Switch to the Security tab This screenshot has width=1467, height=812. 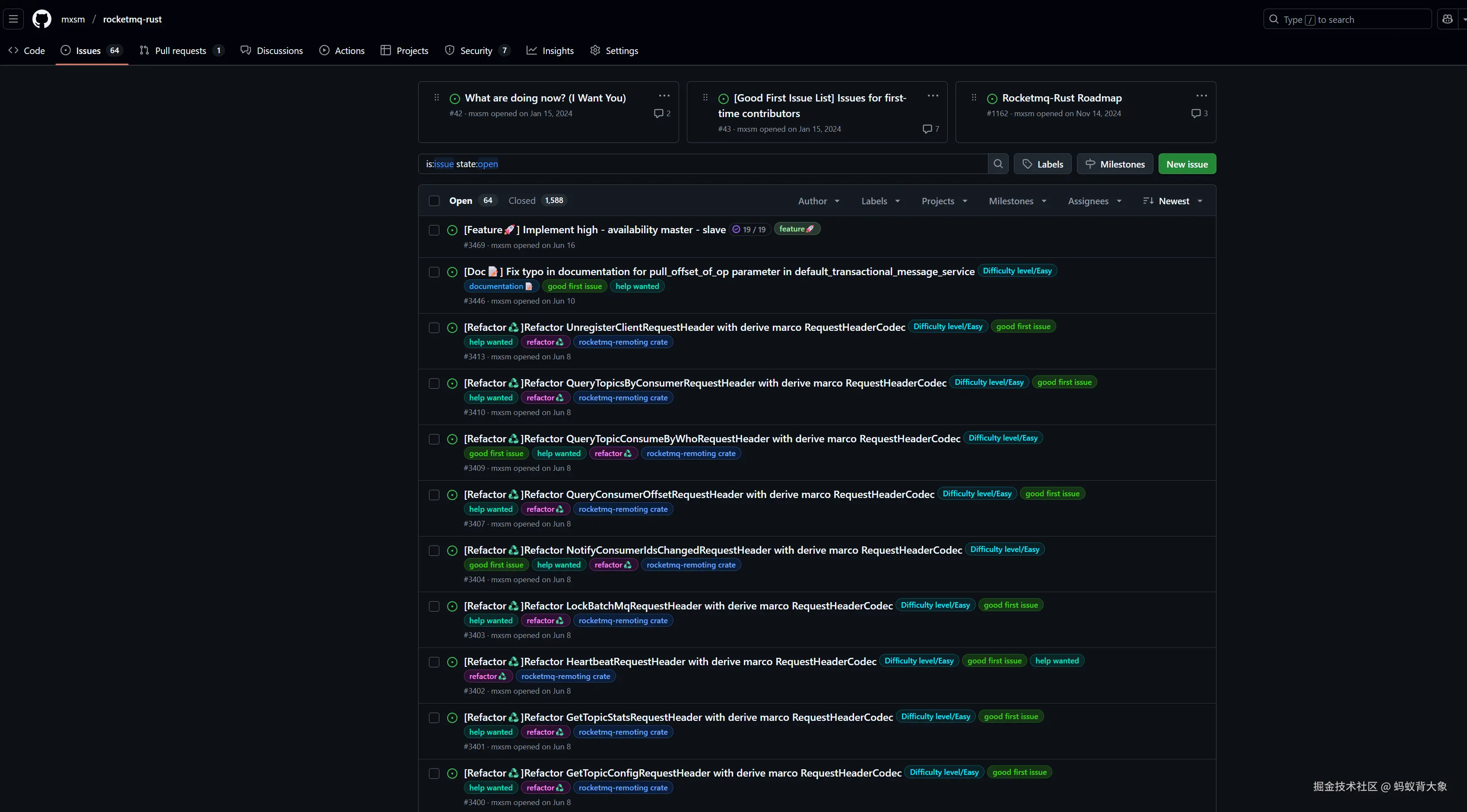coord(477,51)
